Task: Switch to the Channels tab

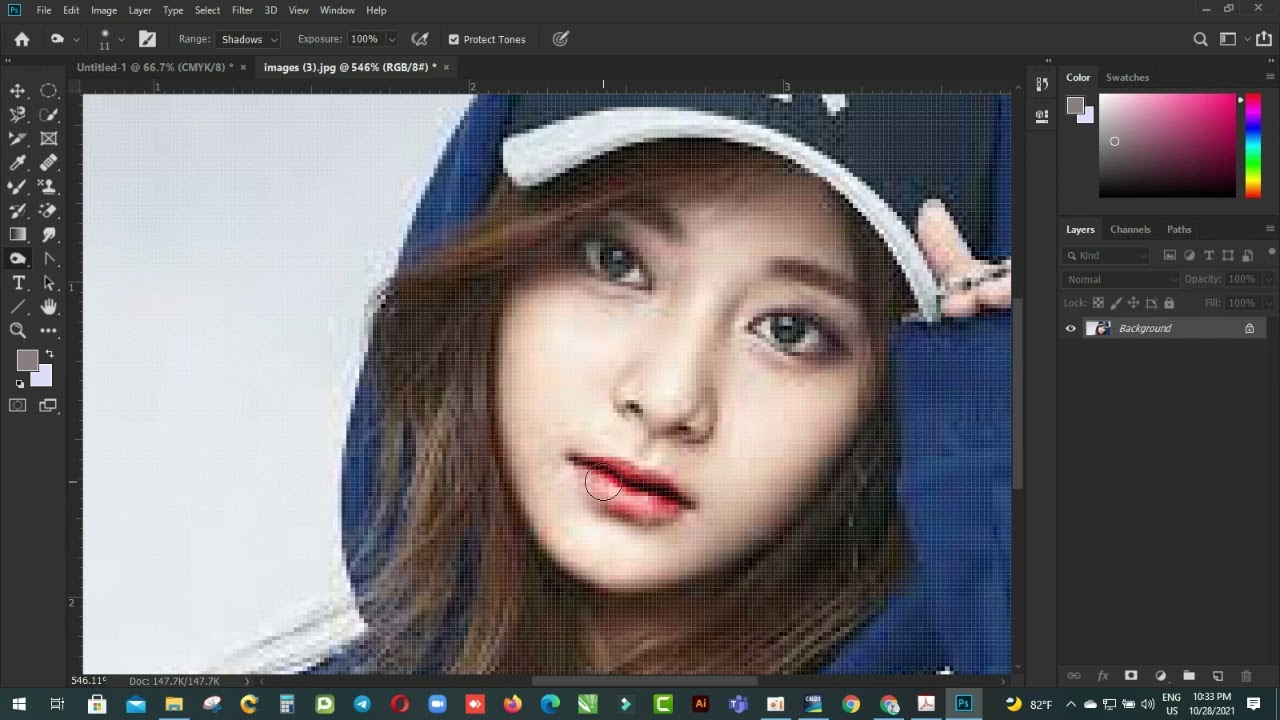Action: (1130, 230)
